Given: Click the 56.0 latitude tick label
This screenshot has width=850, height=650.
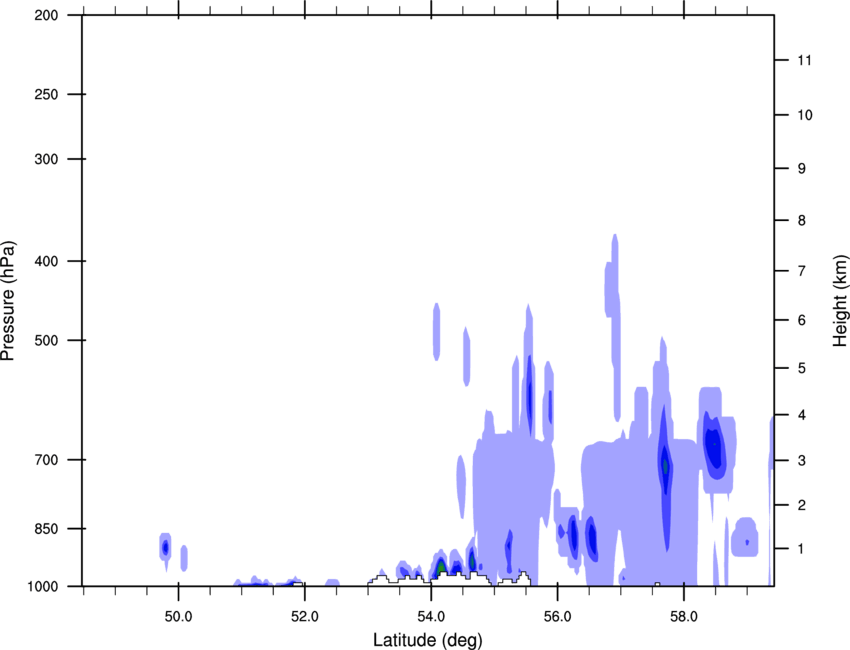Looking at the screenshot, I should pyautogui.click(x=557, y=617).
